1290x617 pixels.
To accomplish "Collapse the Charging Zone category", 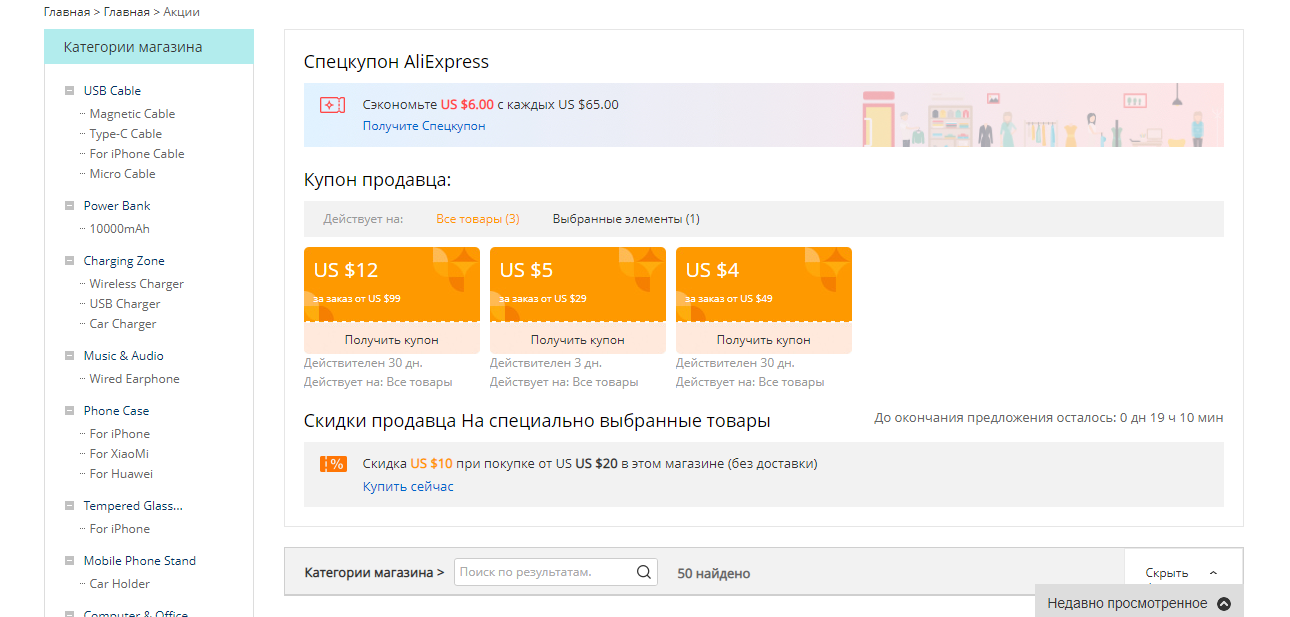I will 69,261.
